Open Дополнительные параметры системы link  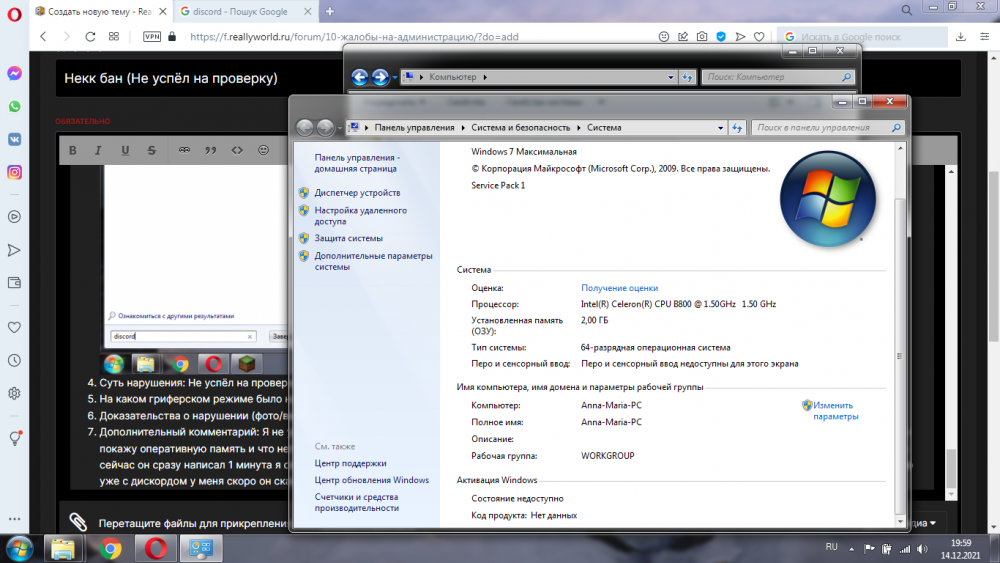pos(373,261)
